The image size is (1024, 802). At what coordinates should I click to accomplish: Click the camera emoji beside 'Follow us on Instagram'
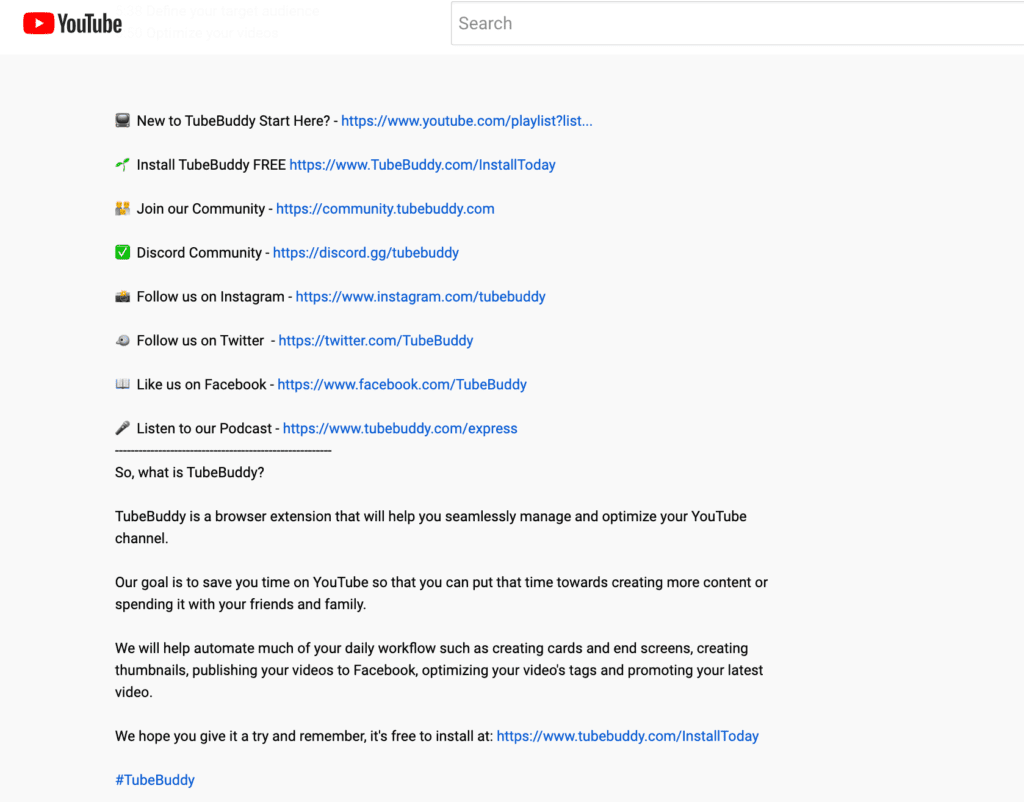tap(123, 297)
